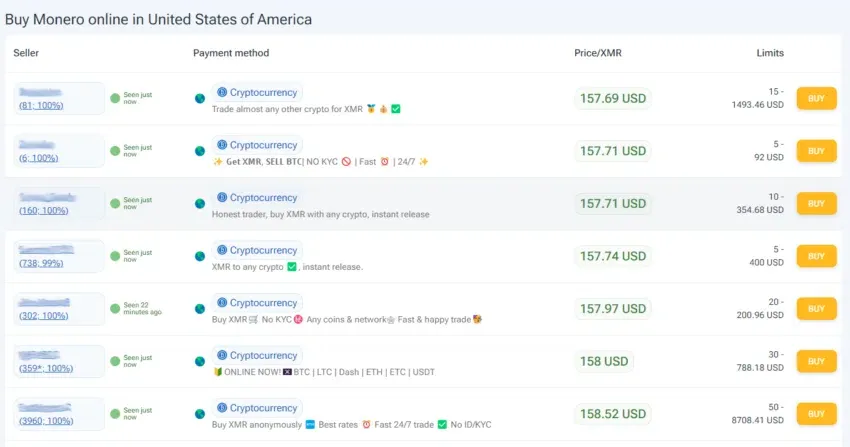Click the 157.74 USD price badge
Viewport: 850px width, 447px height.
[613, 256]
